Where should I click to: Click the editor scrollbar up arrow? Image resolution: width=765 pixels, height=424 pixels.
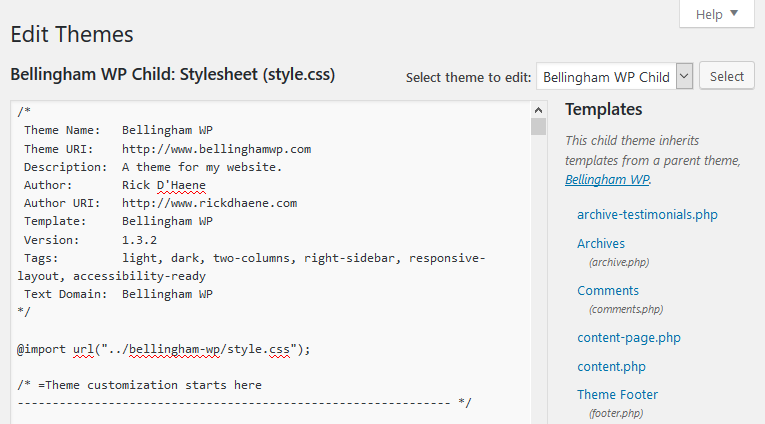click(x=539, y=110)
